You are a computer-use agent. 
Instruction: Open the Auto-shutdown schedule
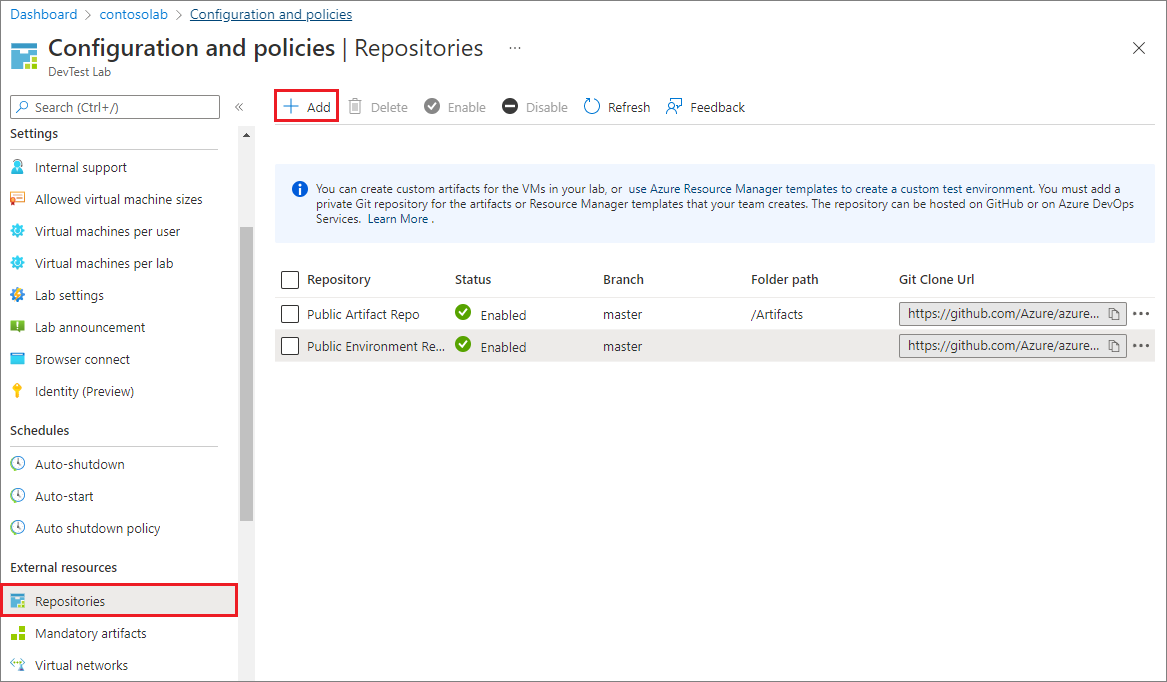point(78,463)
